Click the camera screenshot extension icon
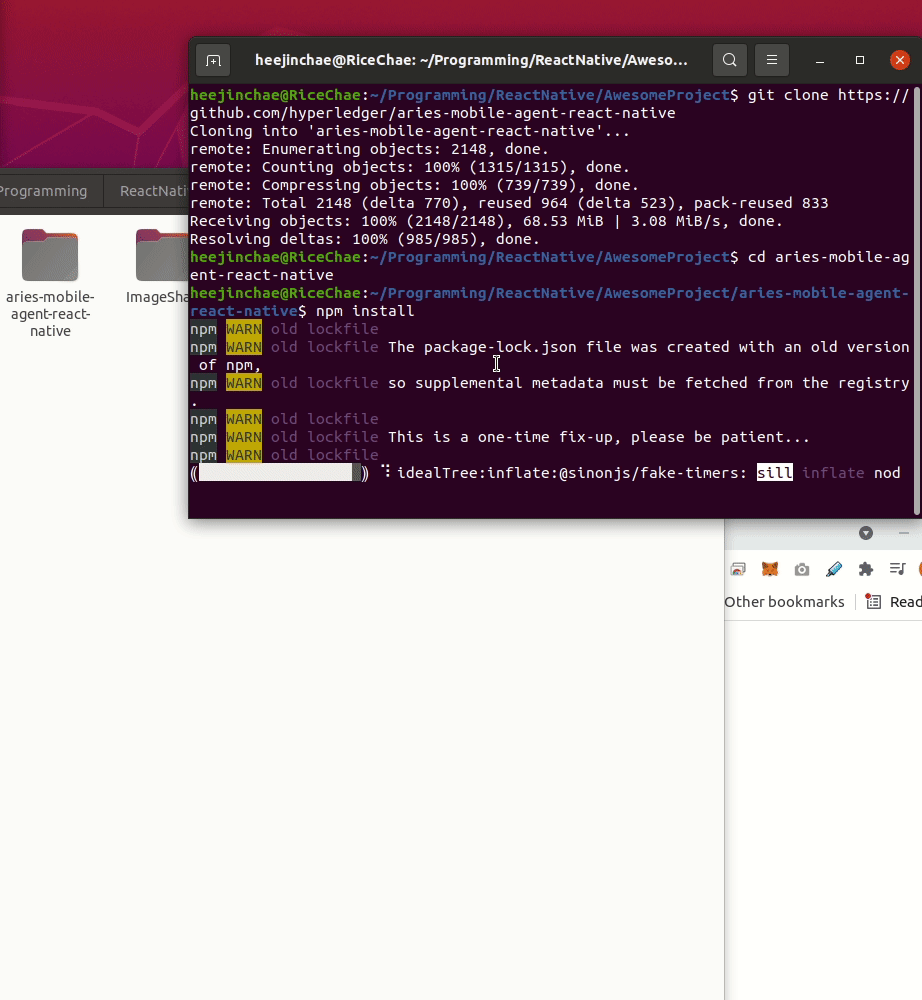Image resolution: width=922 pixels, height=1000 pixels. click(x=801, y=570)
